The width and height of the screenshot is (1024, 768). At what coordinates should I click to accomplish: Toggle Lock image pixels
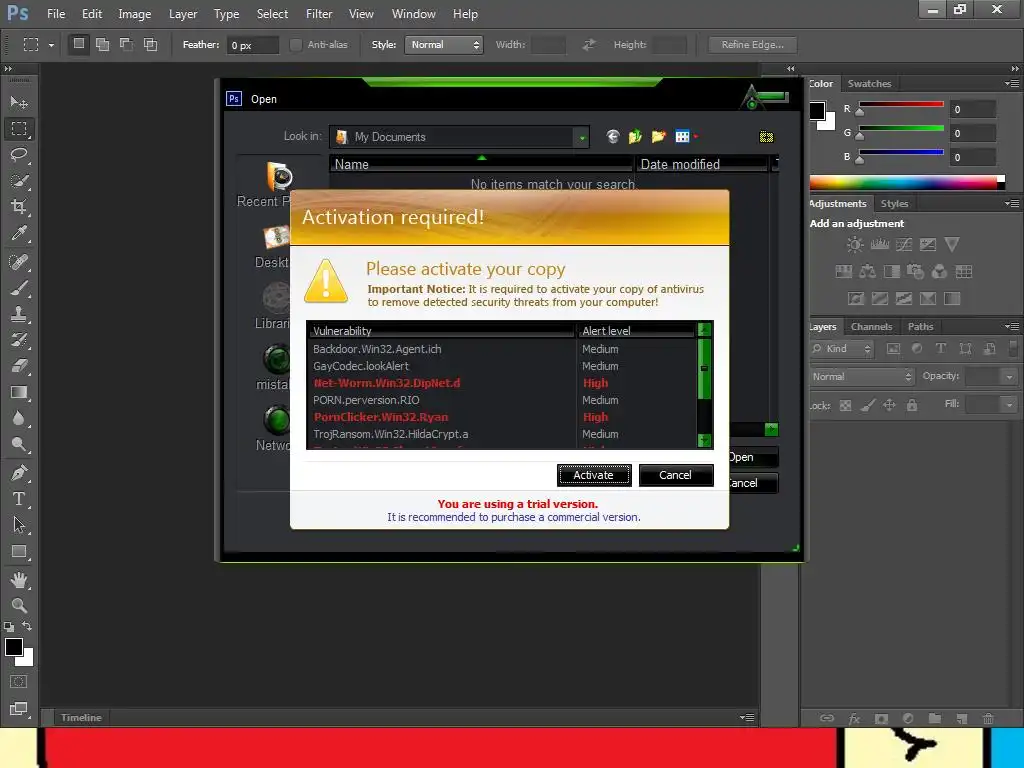[867, 406]
